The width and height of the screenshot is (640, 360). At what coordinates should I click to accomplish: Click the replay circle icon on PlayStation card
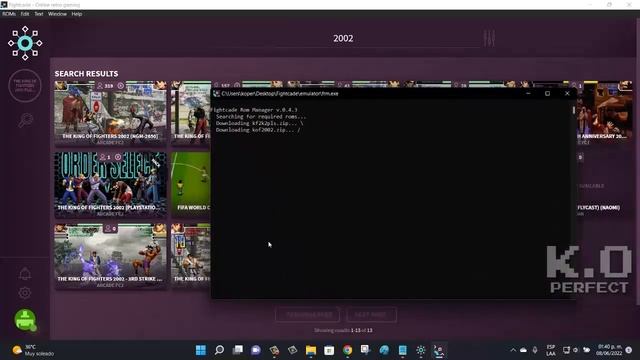point(118,157)
